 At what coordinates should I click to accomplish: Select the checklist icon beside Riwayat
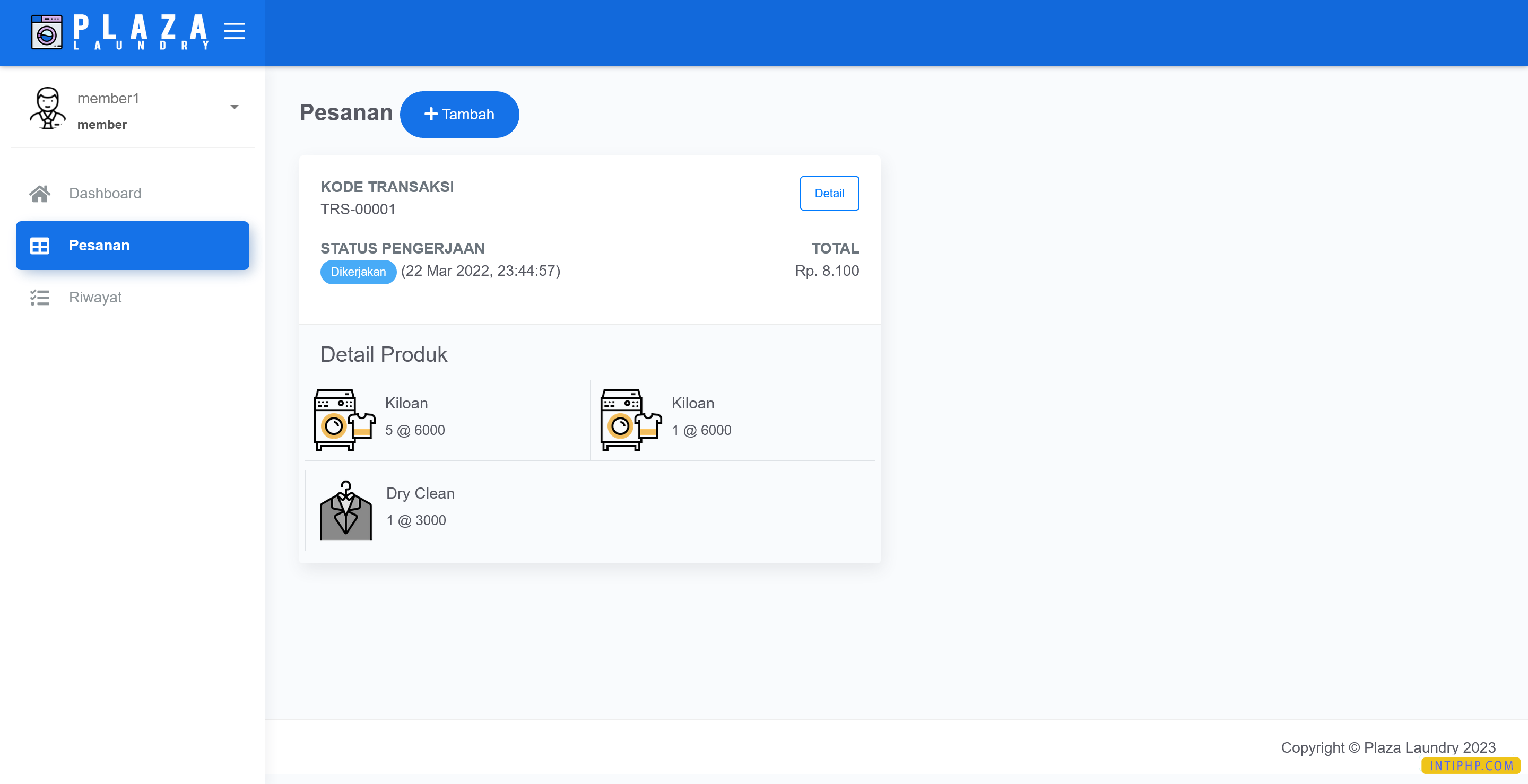pyautogui.click(x=40, y=297)
